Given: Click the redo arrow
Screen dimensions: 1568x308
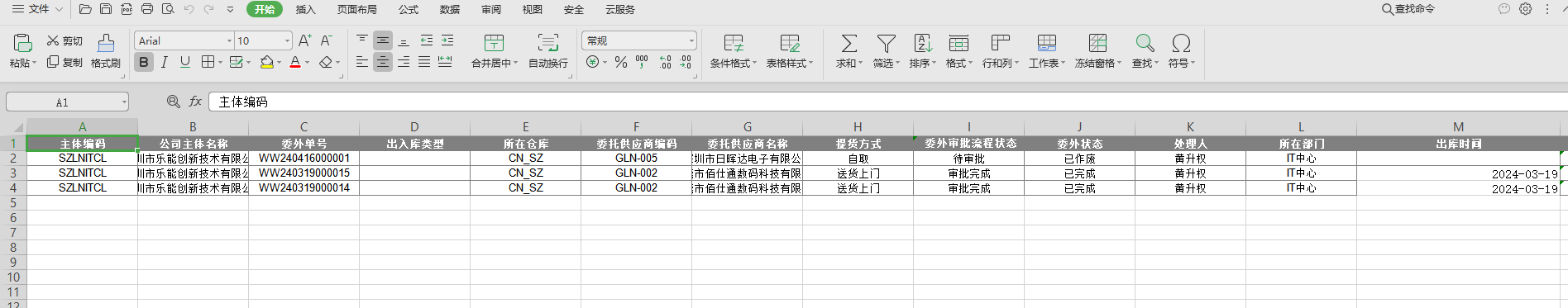Looking at the screenshot, I should coord(208,9).
